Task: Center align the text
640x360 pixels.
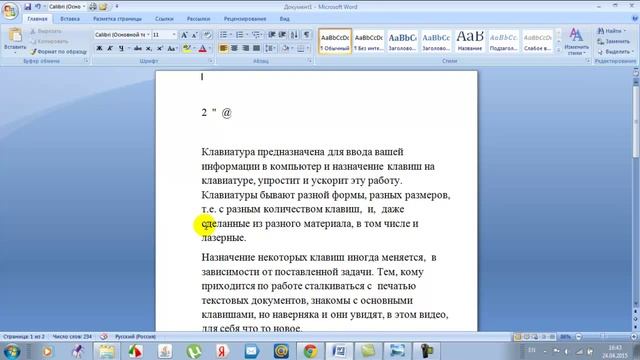Action: tap(234, 49)
